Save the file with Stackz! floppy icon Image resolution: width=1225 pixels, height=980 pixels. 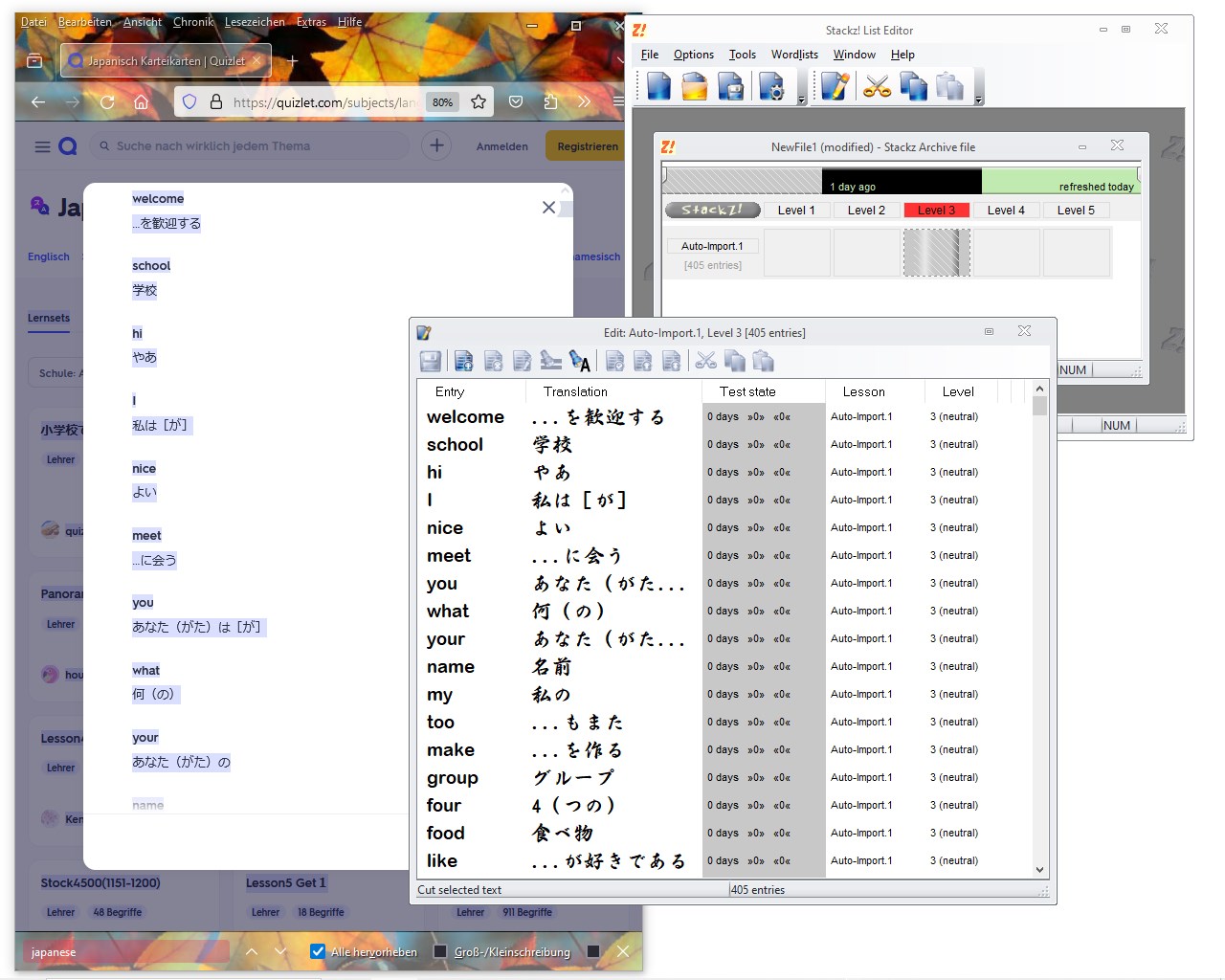tap(730, 87)
